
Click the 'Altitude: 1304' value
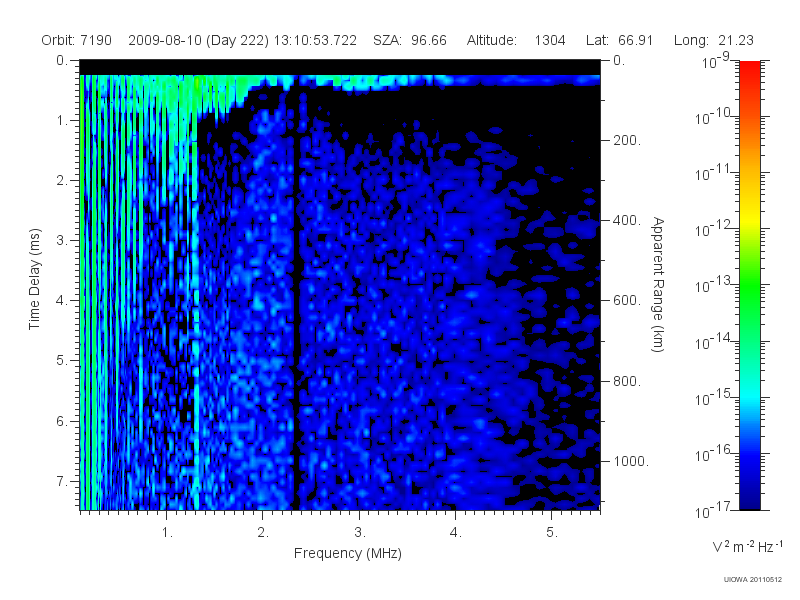click(516, 40)
